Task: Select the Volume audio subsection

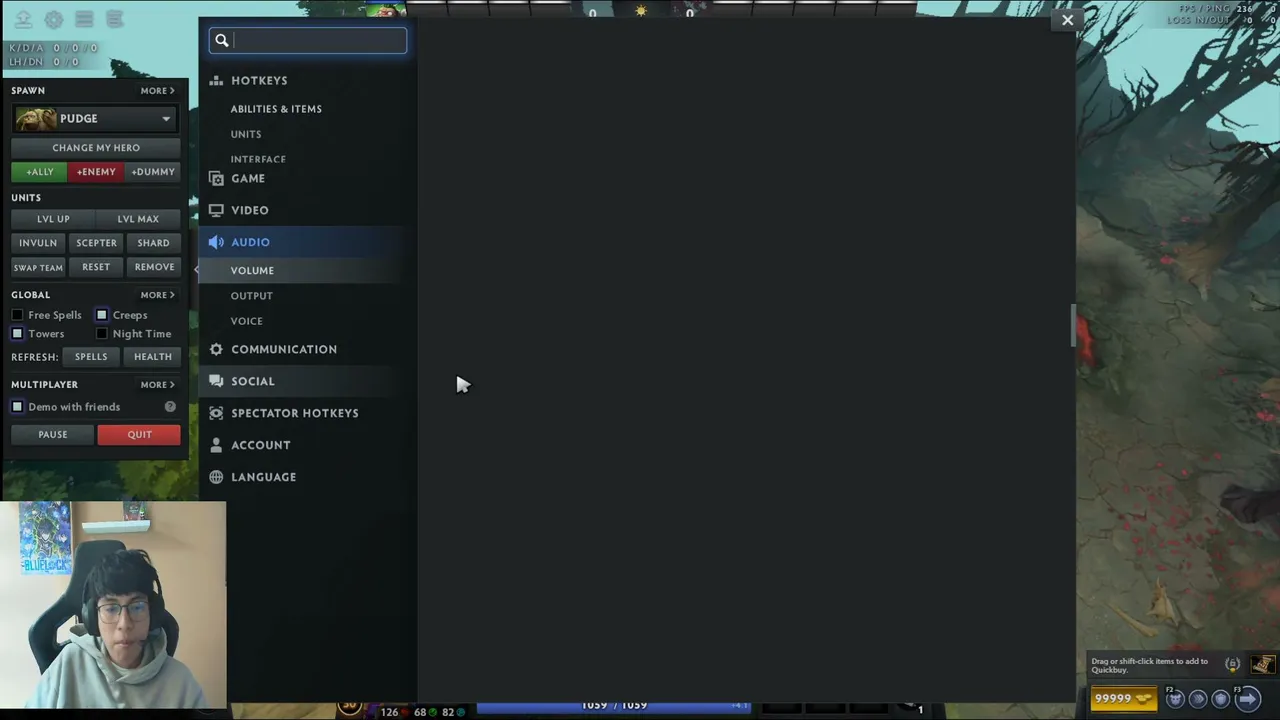Action: coord(252,270)
